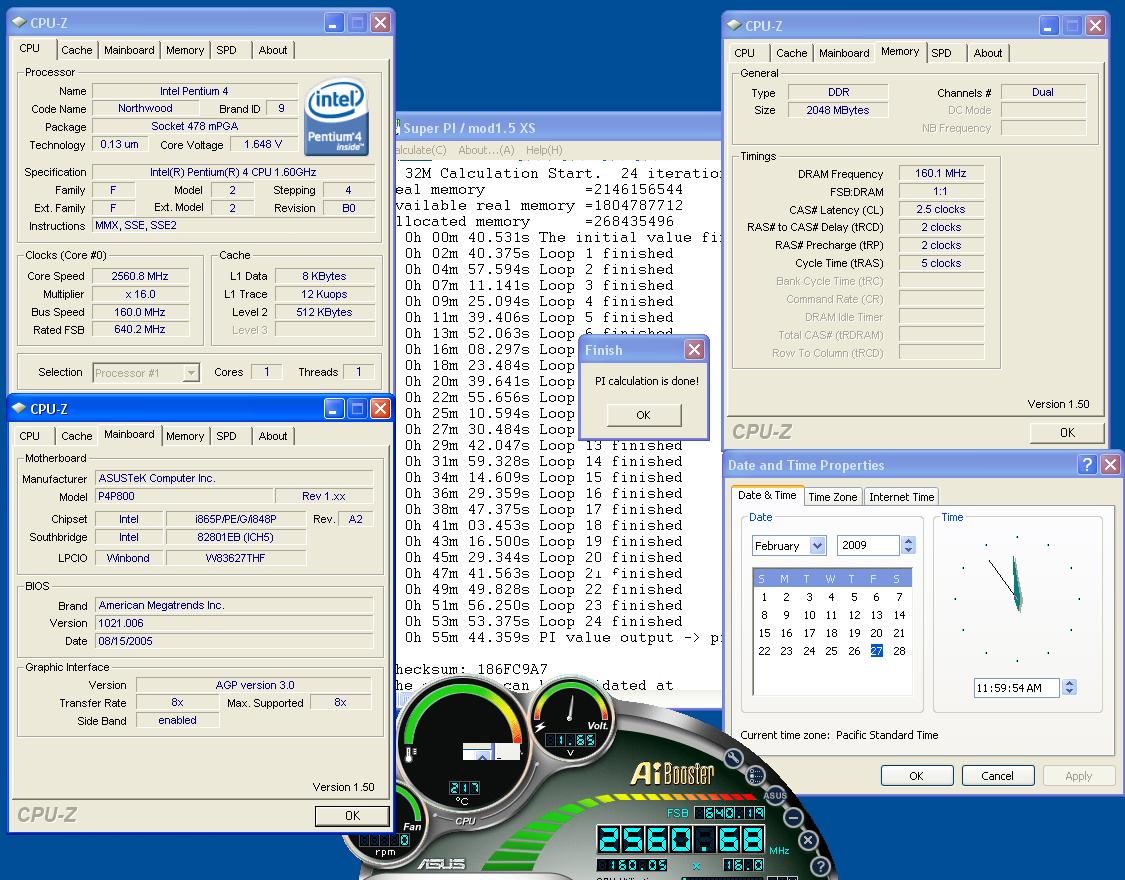Click OK in the Mainboard CPU-Z window
This screenshot has height=880, width=1125.
click(352, 815)
